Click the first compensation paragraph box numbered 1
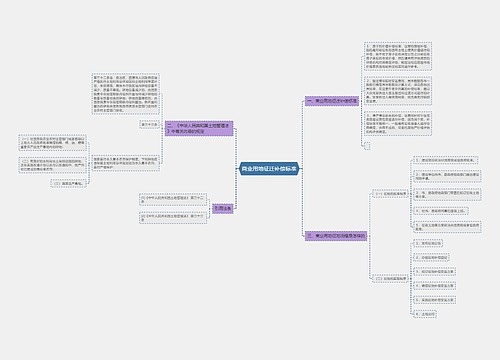 click(x=398, y=56)
